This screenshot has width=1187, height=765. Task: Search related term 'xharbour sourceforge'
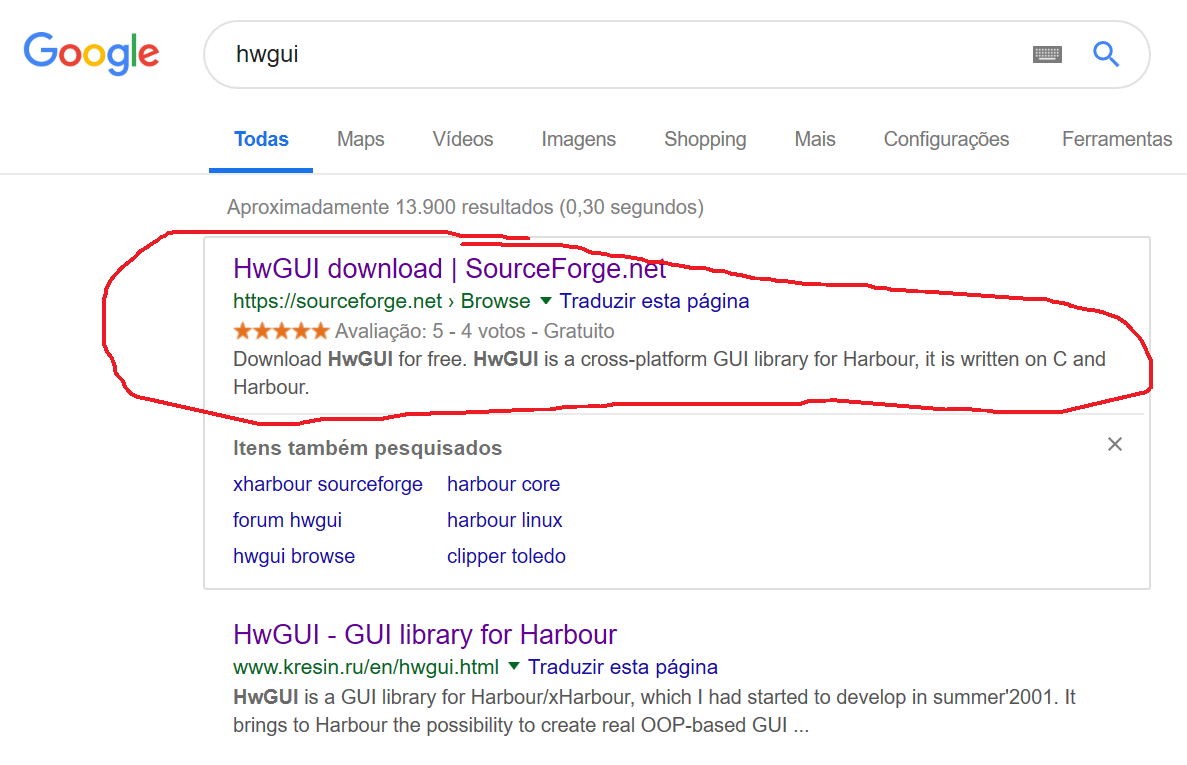(x=328, y=485)
